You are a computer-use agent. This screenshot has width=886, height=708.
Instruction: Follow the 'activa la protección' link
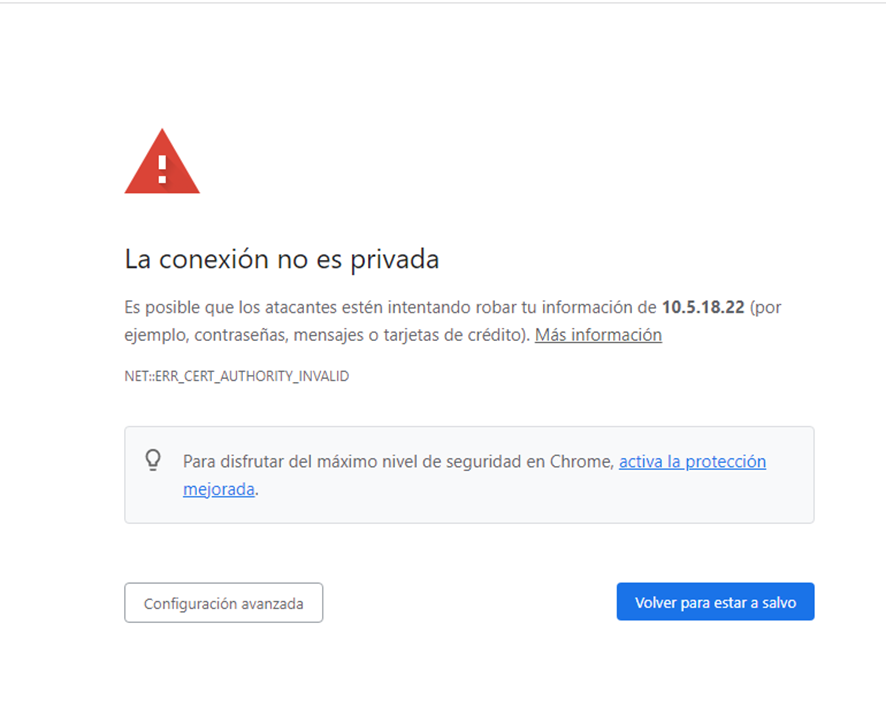pyautogui.click(x=692, y=461)
